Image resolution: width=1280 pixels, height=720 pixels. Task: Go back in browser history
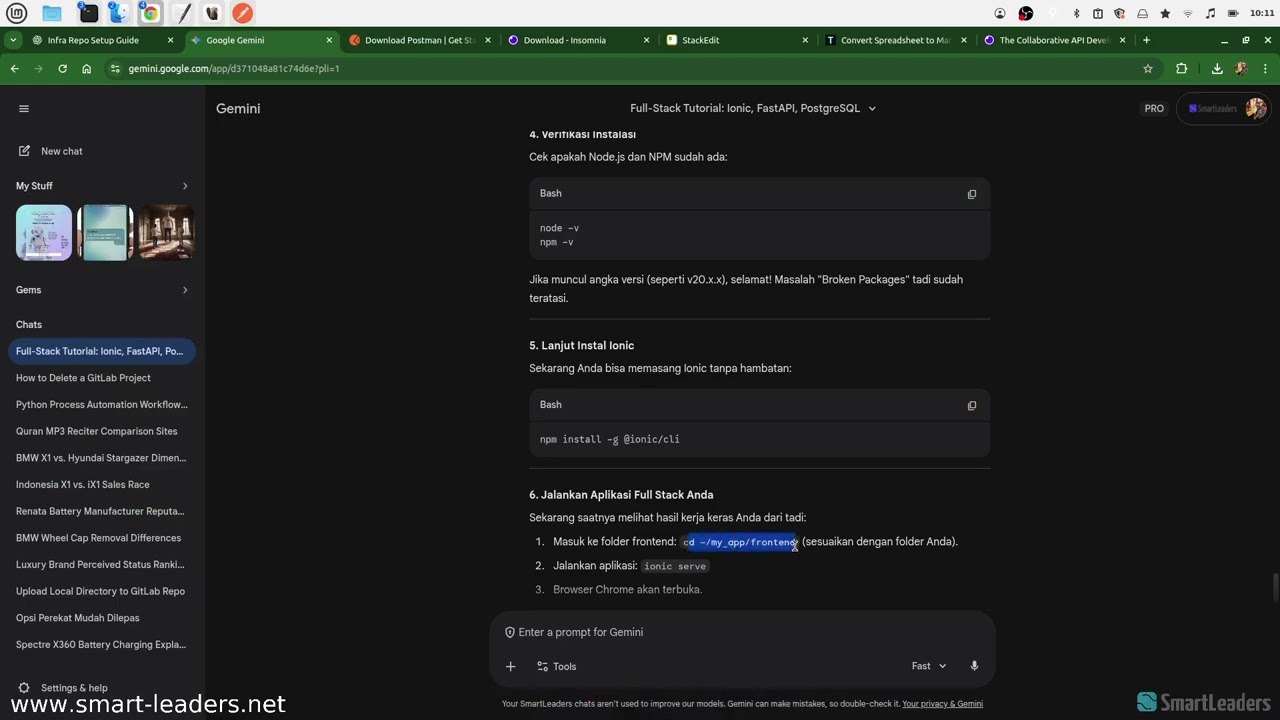tap(14, 68)
